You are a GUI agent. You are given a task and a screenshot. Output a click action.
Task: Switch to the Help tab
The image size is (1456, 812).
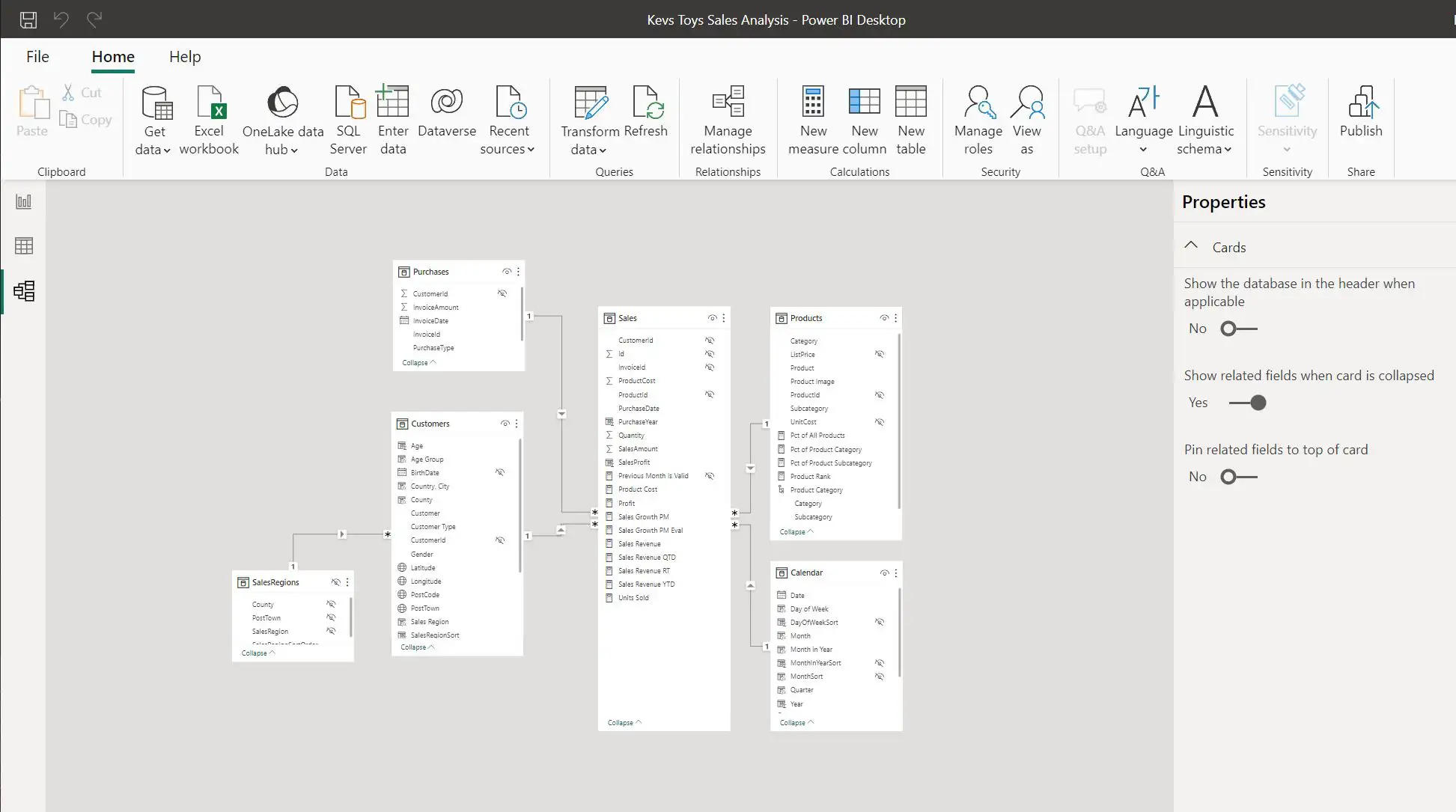coord(185,57)
